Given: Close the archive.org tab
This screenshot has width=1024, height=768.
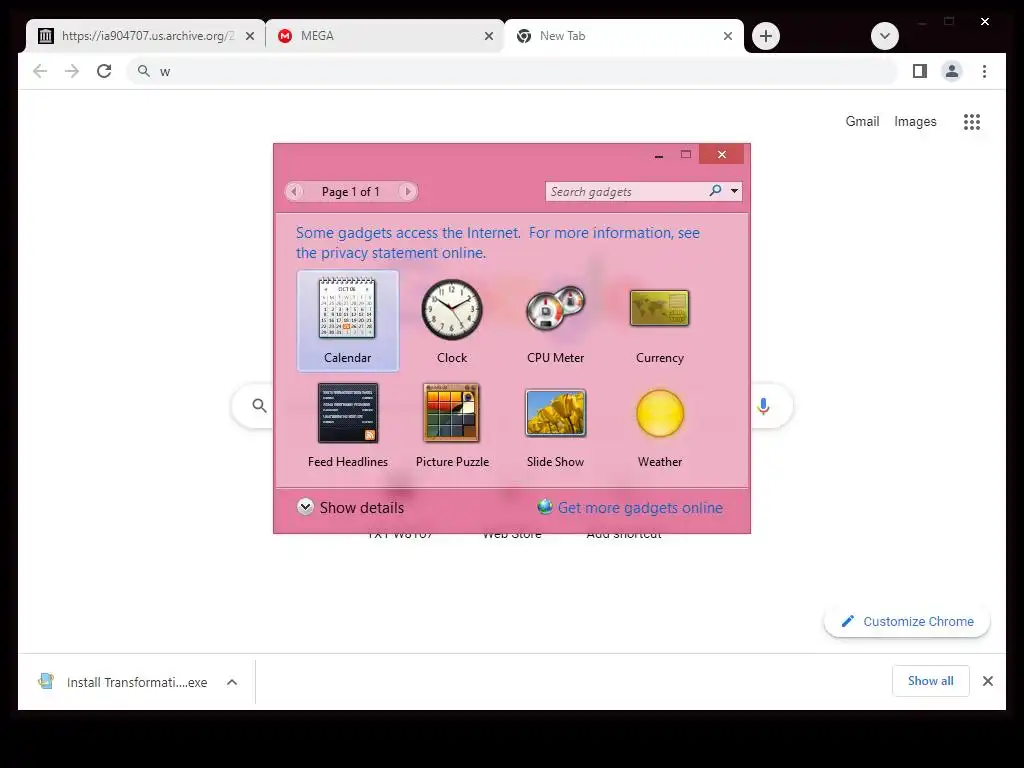Looking at the screenshot, I should pos(249,36).
